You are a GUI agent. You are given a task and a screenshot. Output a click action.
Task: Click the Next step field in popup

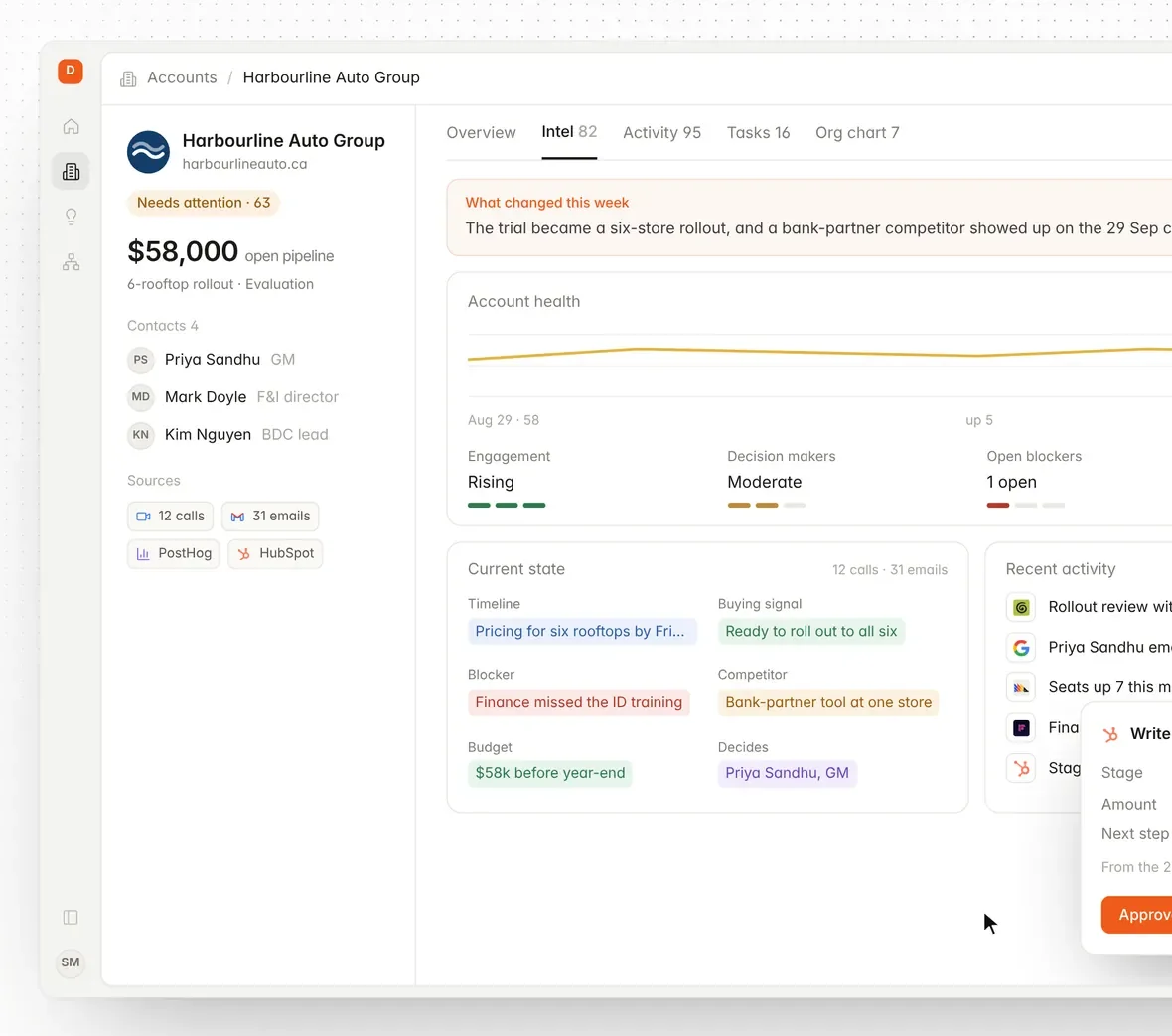pyautogui.click(x=1134, y=834)
